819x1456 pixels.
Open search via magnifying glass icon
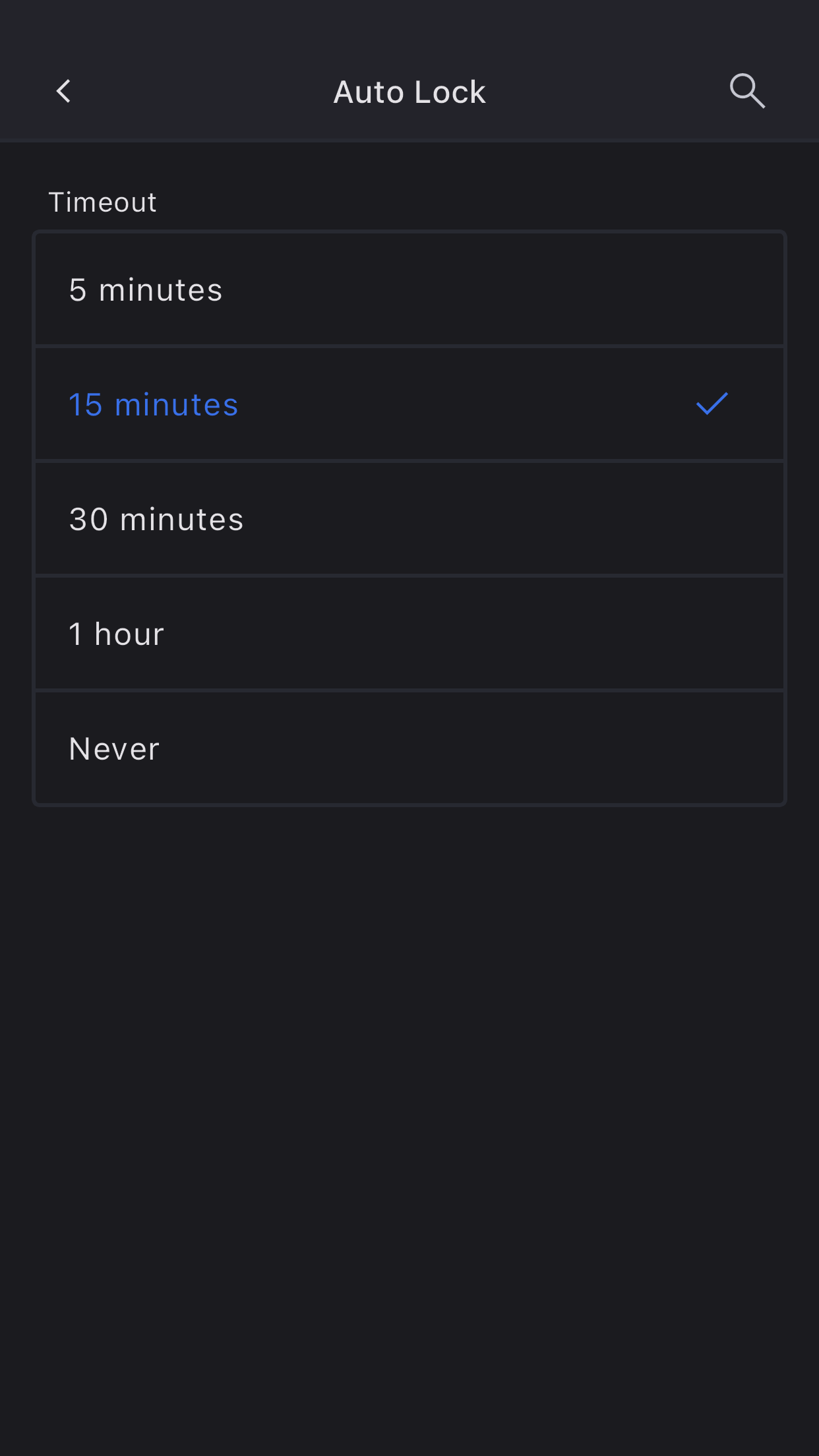[746, 91]
